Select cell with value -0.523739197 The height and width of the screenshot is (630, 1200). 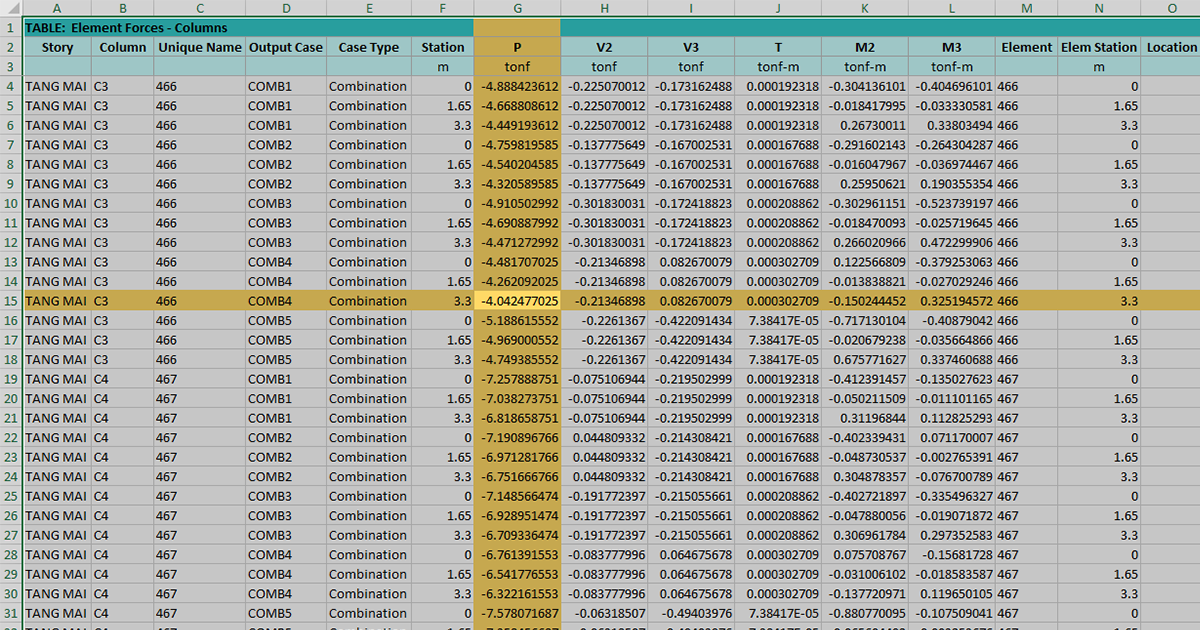[x=952, y=204]
